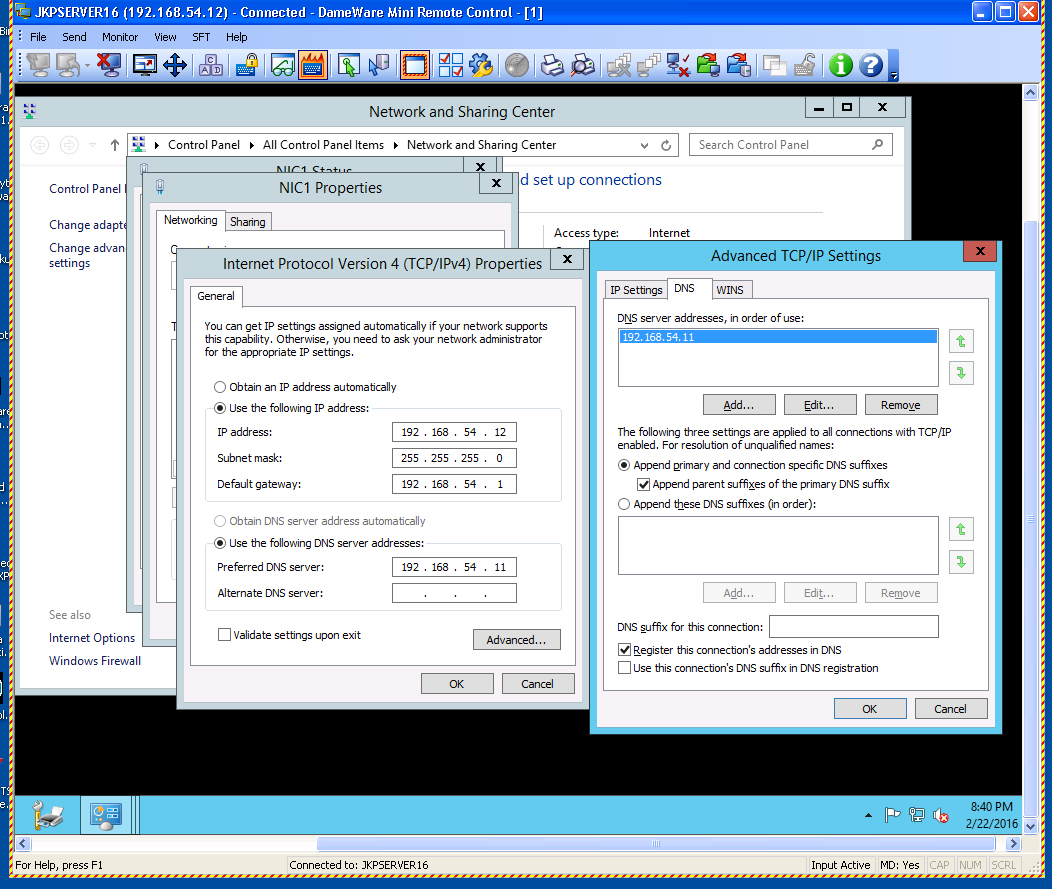1052x889 pixels.
Task: Open DameWare Help using the question mark icon
Action: click(872, 65)
